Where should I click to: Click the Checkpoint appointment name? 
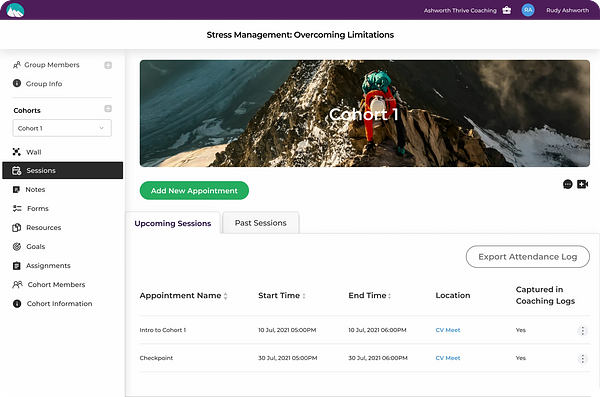156,358
